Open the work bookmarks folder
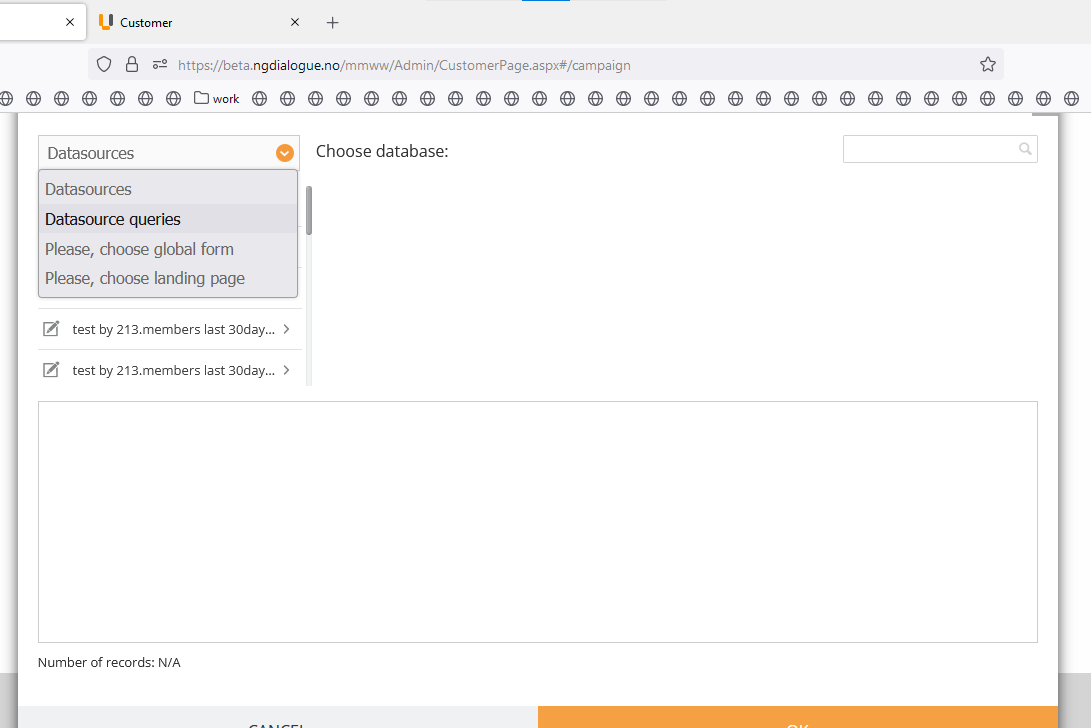This screenshot has height=728, width=1091. coord(216,98)
